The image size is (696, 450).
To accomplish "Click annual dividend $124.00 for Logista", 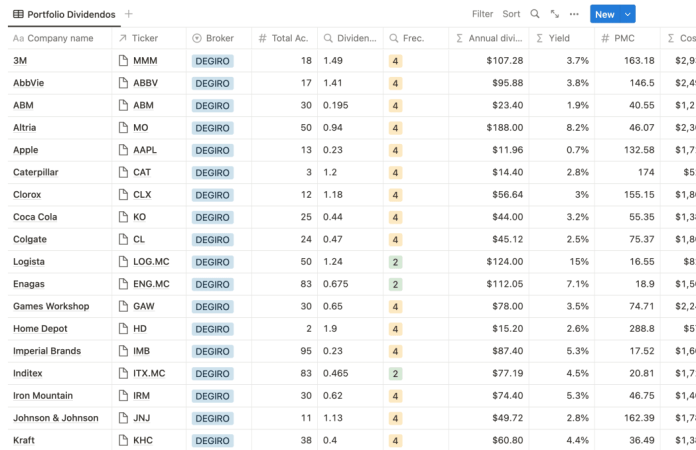I will click(505, 262).
